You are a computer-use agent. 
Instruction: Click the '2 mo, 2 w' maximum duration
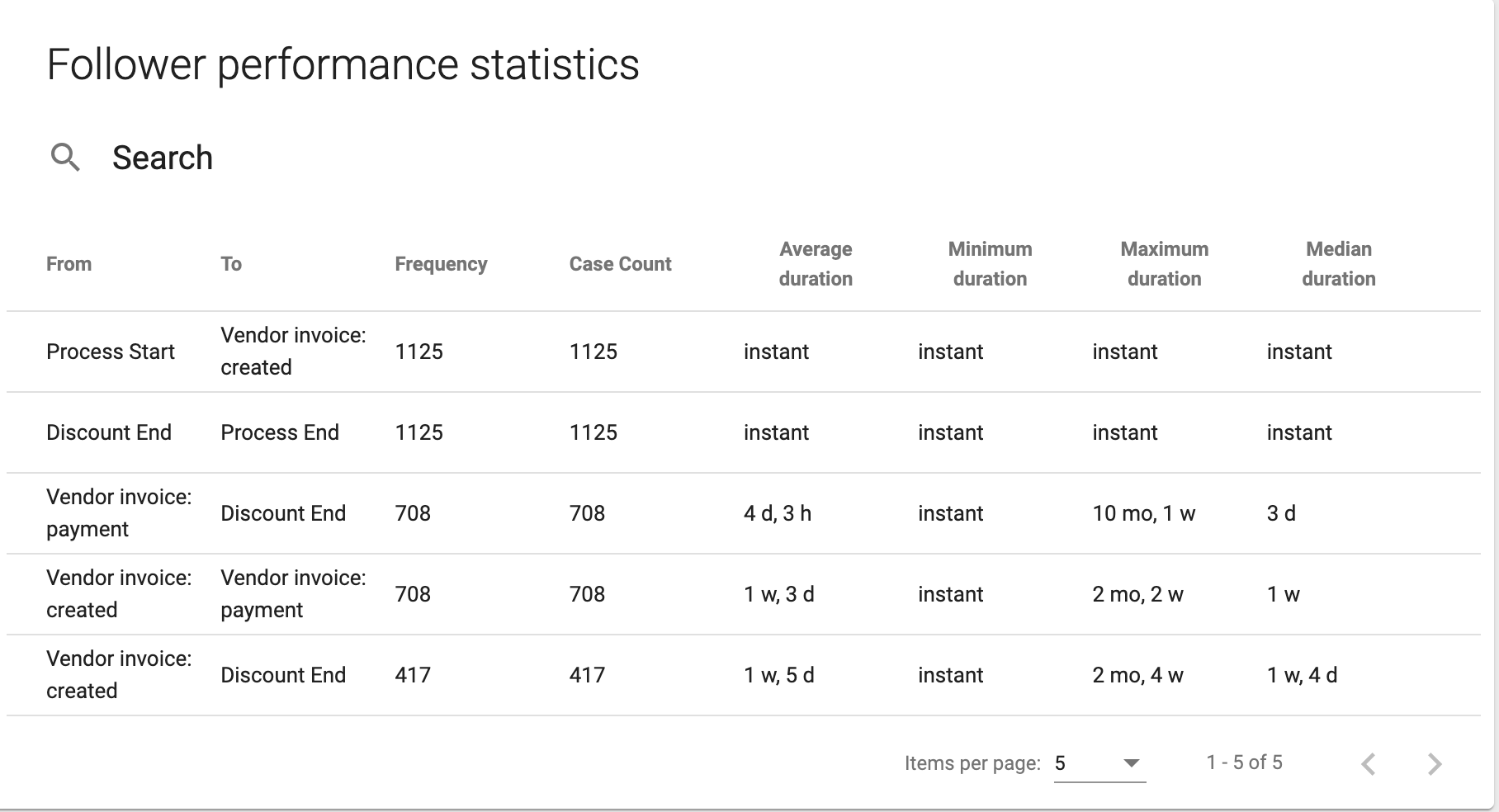point(1138,594)
